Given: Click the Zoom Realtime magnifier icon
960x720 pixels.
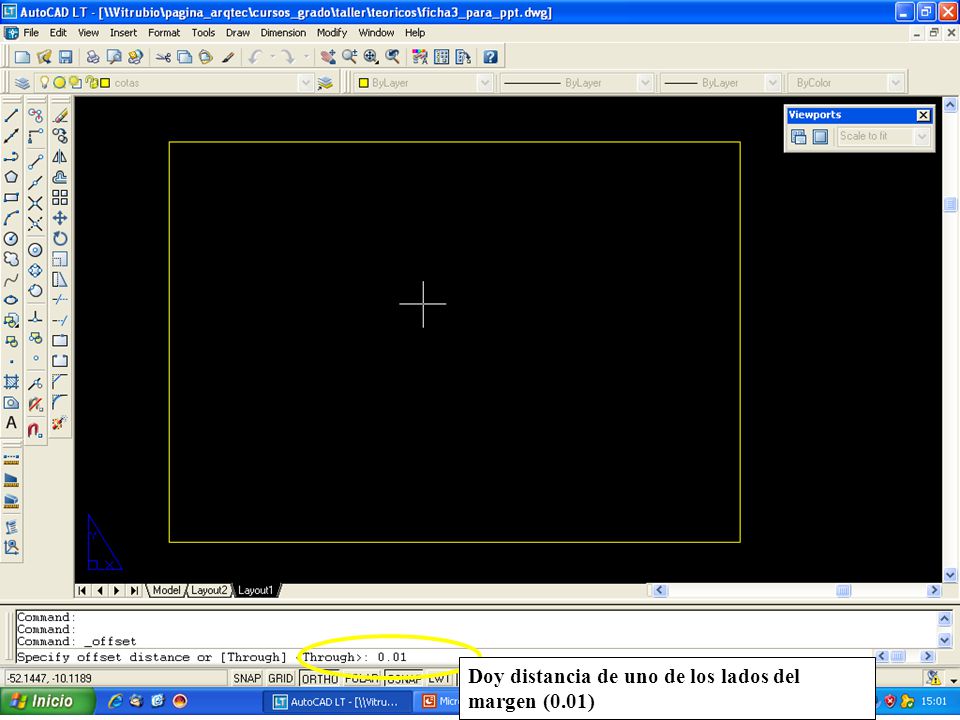Looking at the screenshot, I should tap(350, 57).
